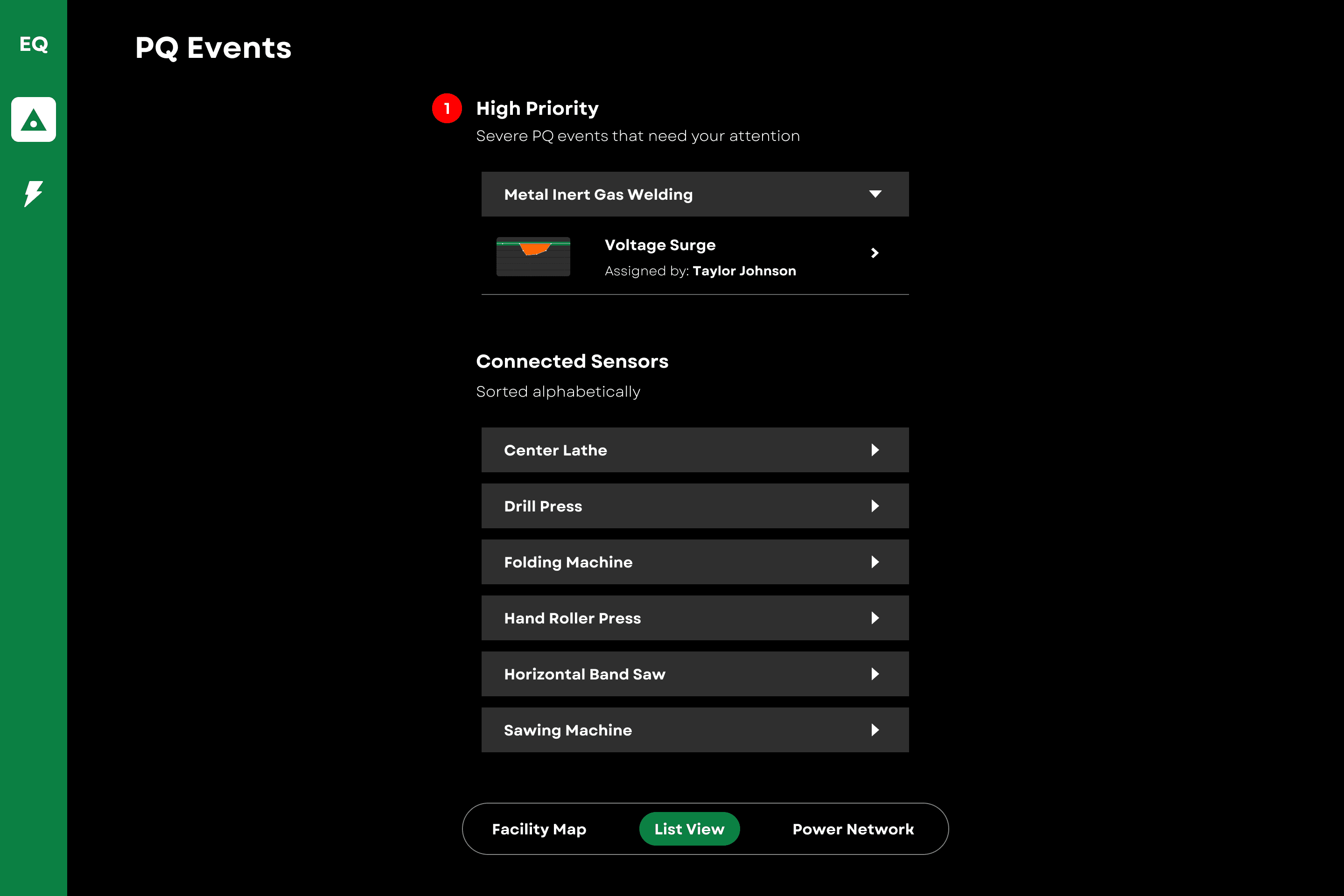Switch to the Power Network view

click(853, 829)
